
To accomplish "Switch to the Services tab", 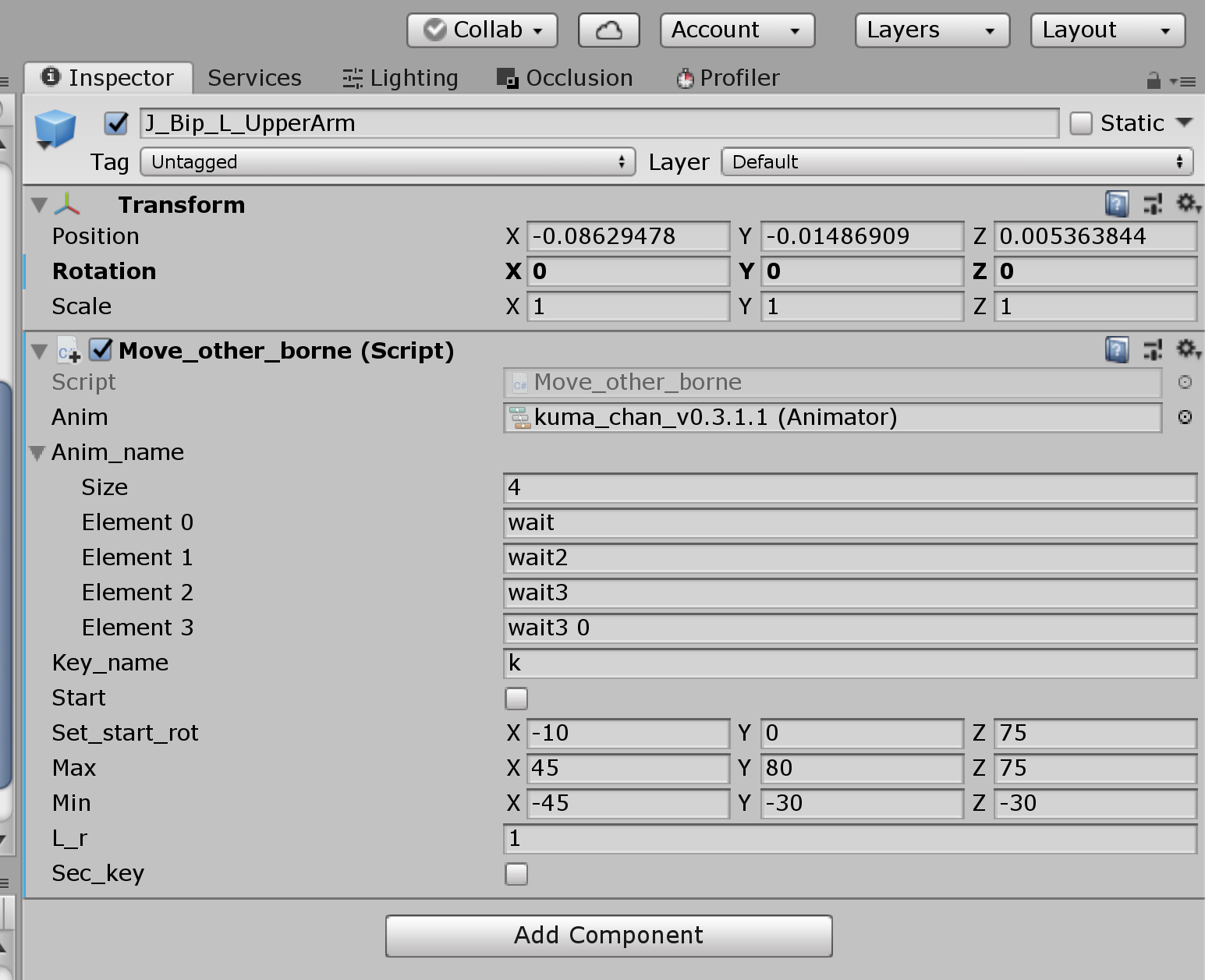I will tap(254, 78).
